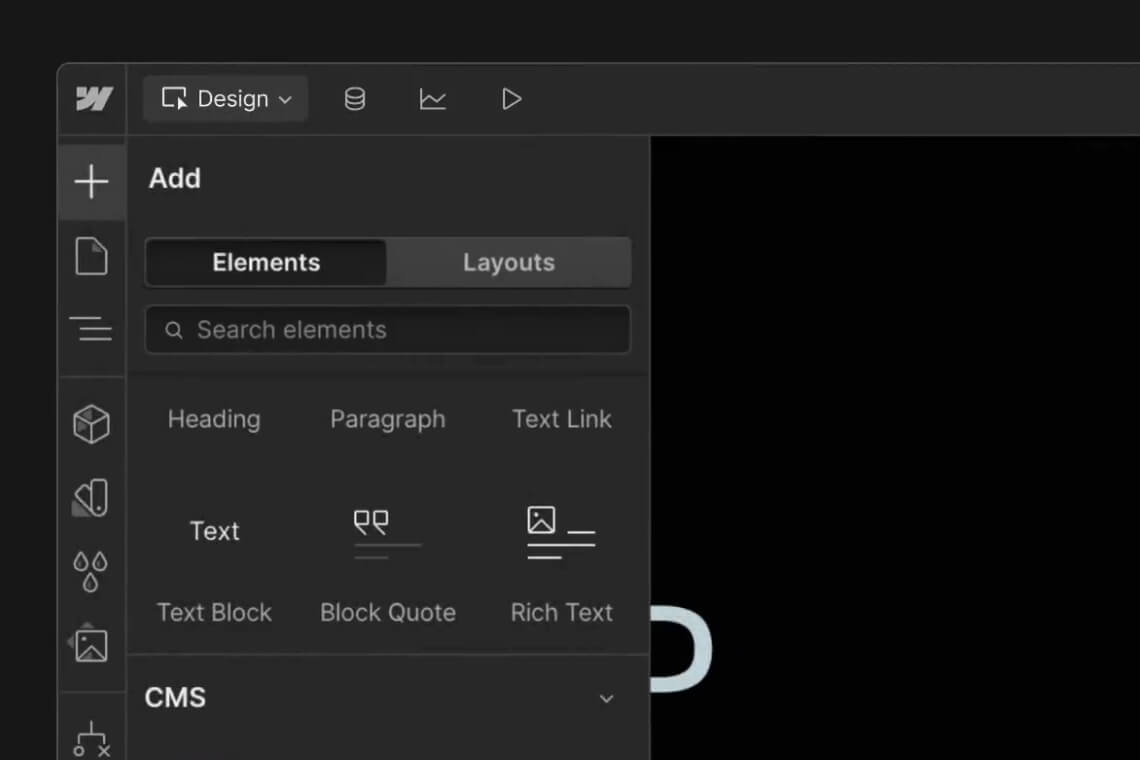The height and width of the screenshot is (760, 1140).
Task: Click the Add panel title
Action: (x=174, y=179)
